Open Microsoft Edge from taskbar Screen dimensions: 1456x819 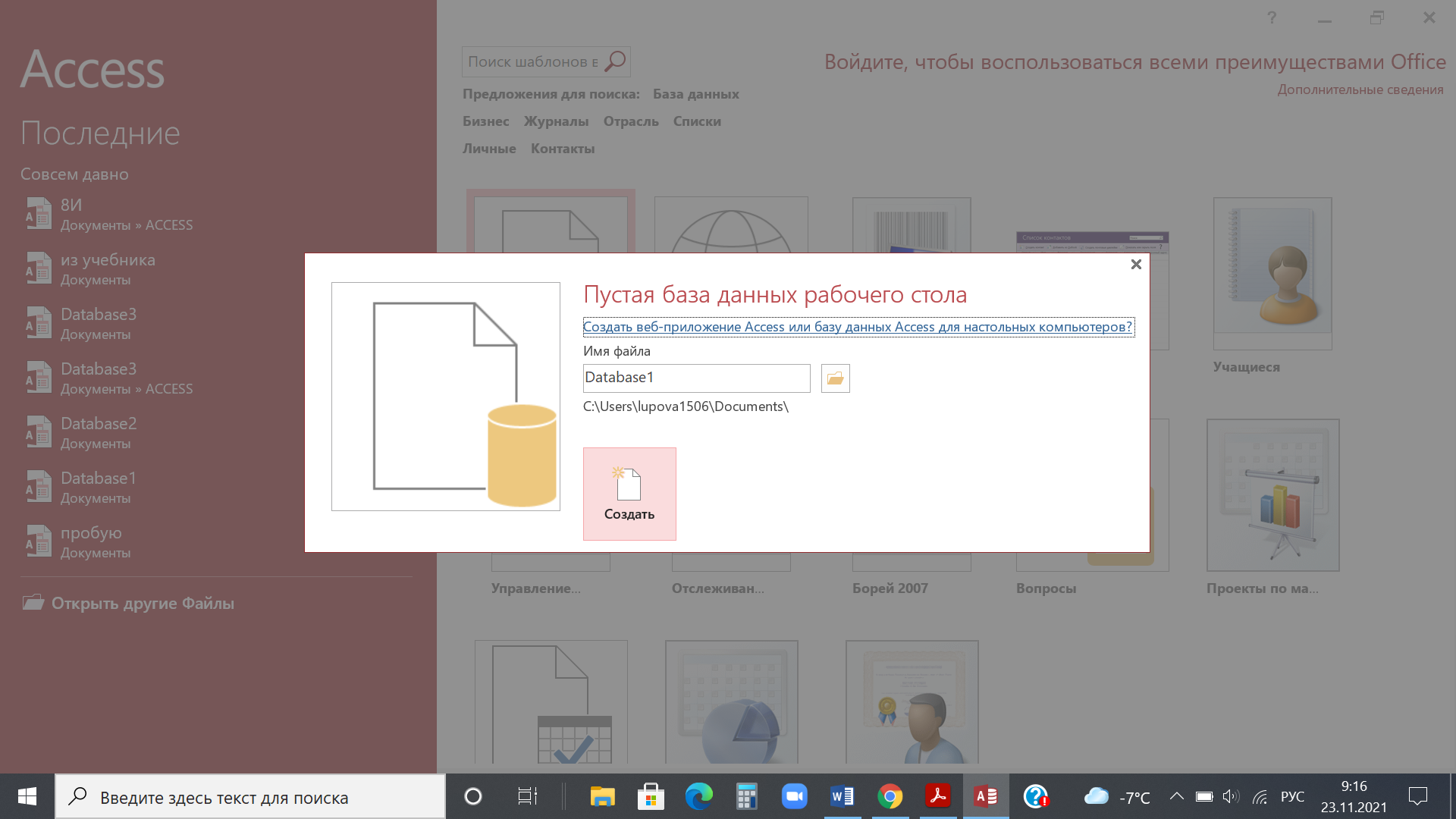[698, 796]
